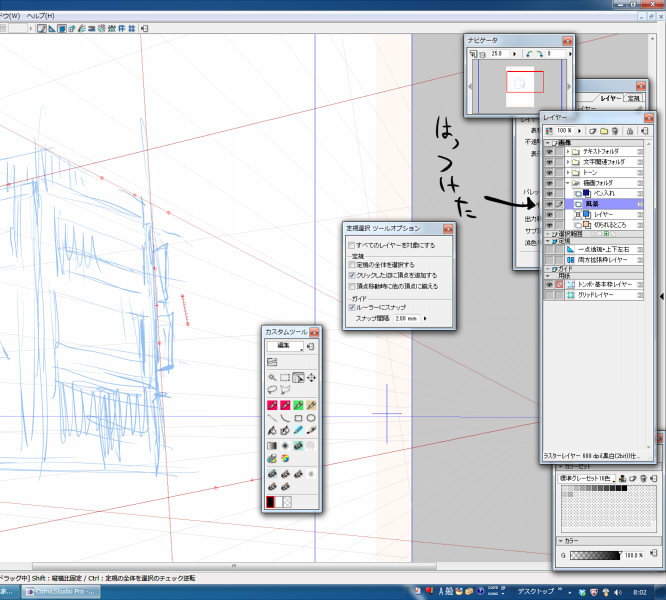Select the rectangular marquee selection tool
The image size is (666, 600).
[x=285, y=378]
